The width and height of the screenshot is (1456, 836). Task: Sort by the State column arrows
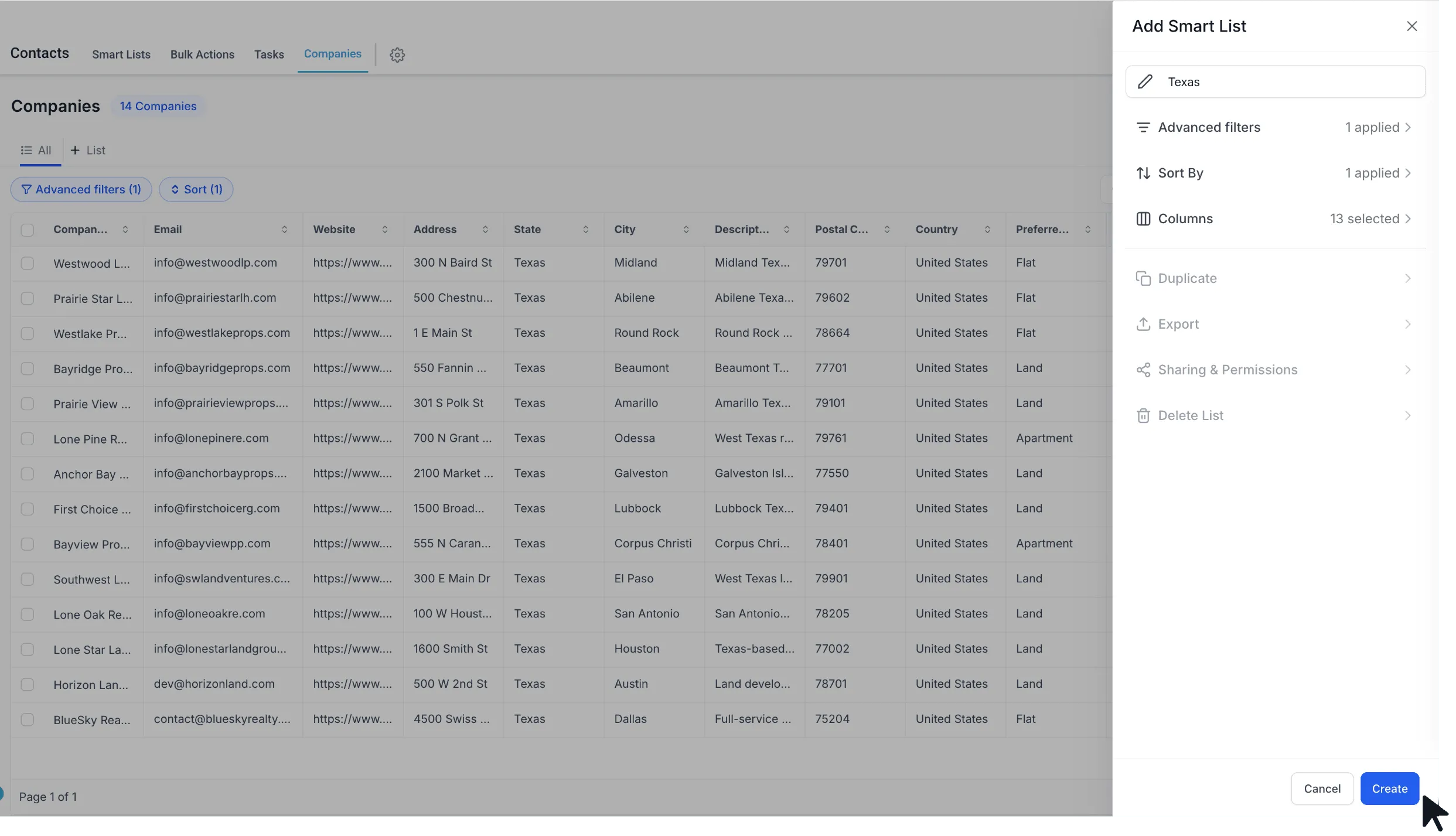point(586,230)
